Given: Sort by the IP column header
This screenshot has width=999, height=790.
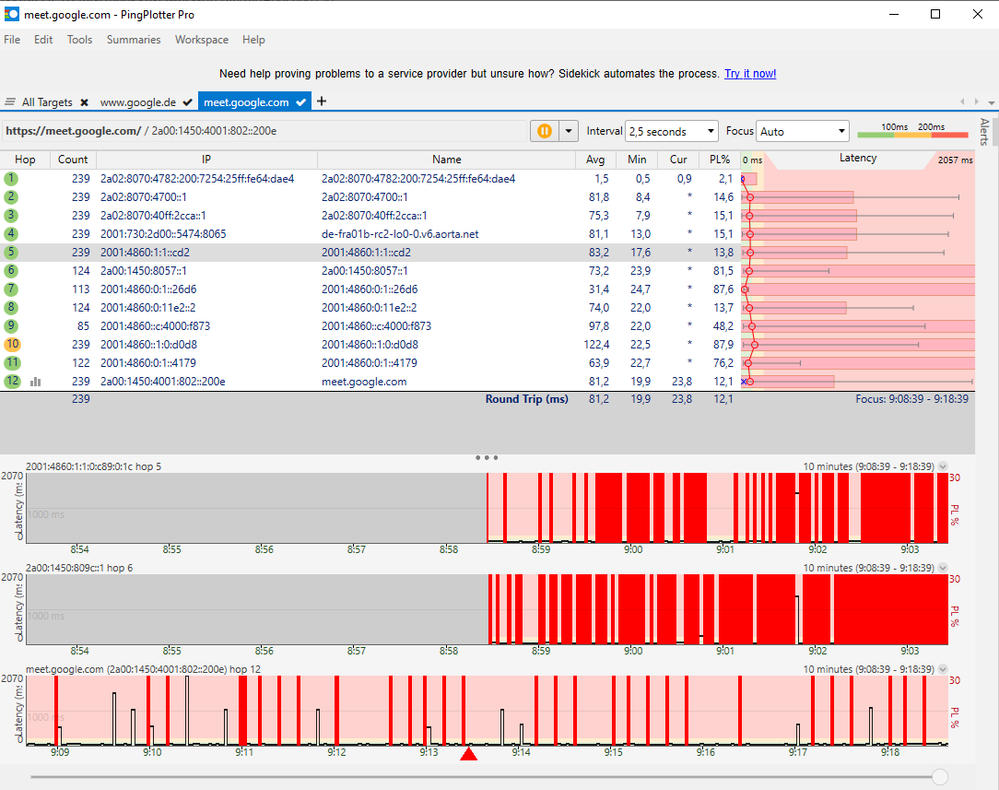Looking at the screenshot, I should click(206, 159).
